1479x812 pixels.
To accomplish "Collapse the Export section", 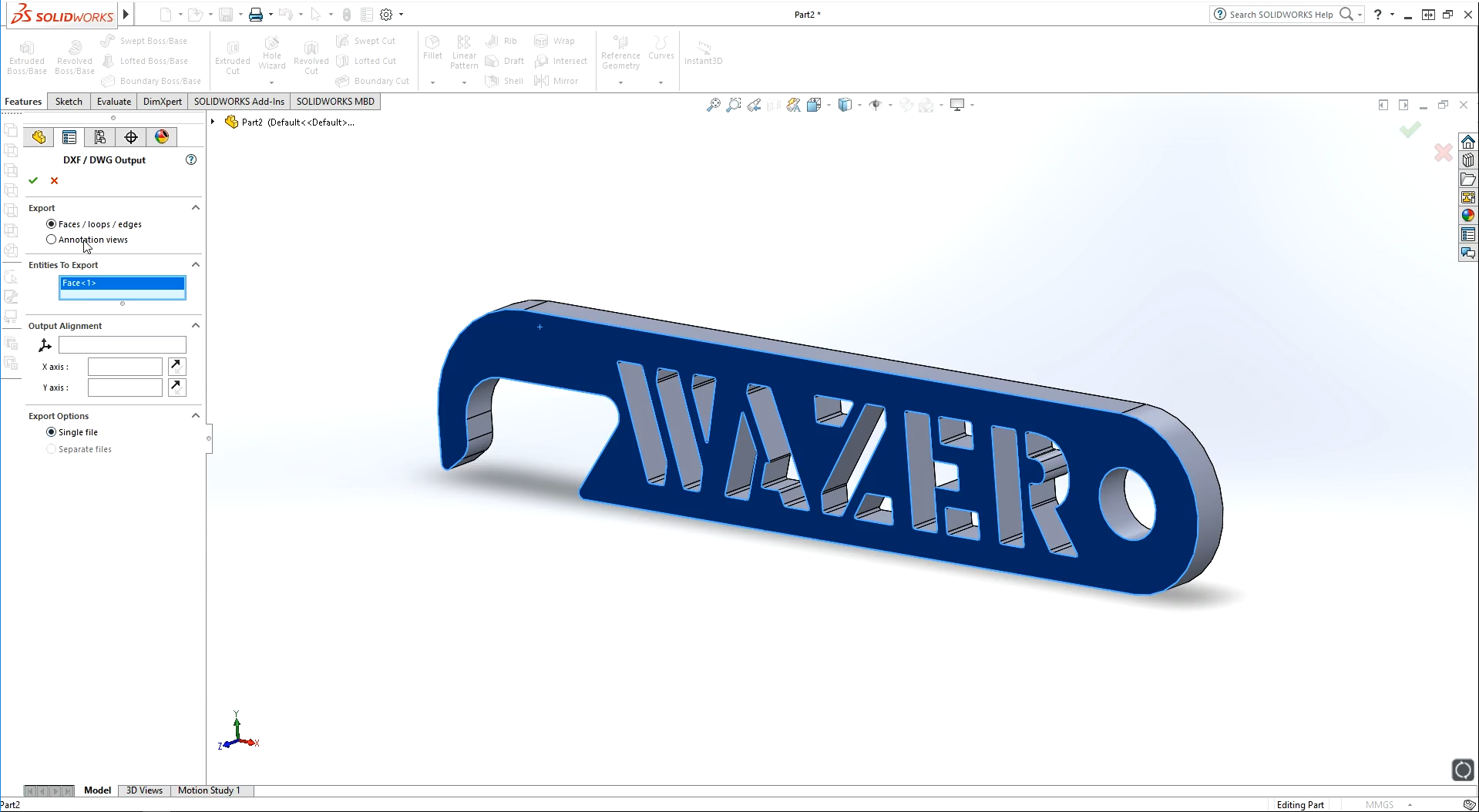I will pos(196,208).
